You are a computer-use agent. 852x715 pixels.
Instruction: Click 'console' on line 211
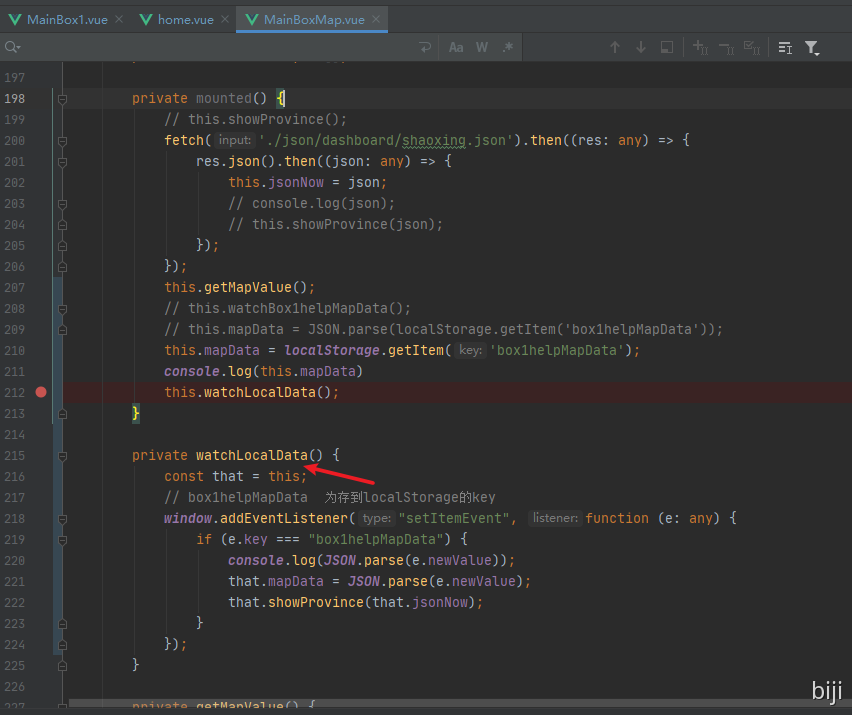pyautogui.click(x=192, y=372)
